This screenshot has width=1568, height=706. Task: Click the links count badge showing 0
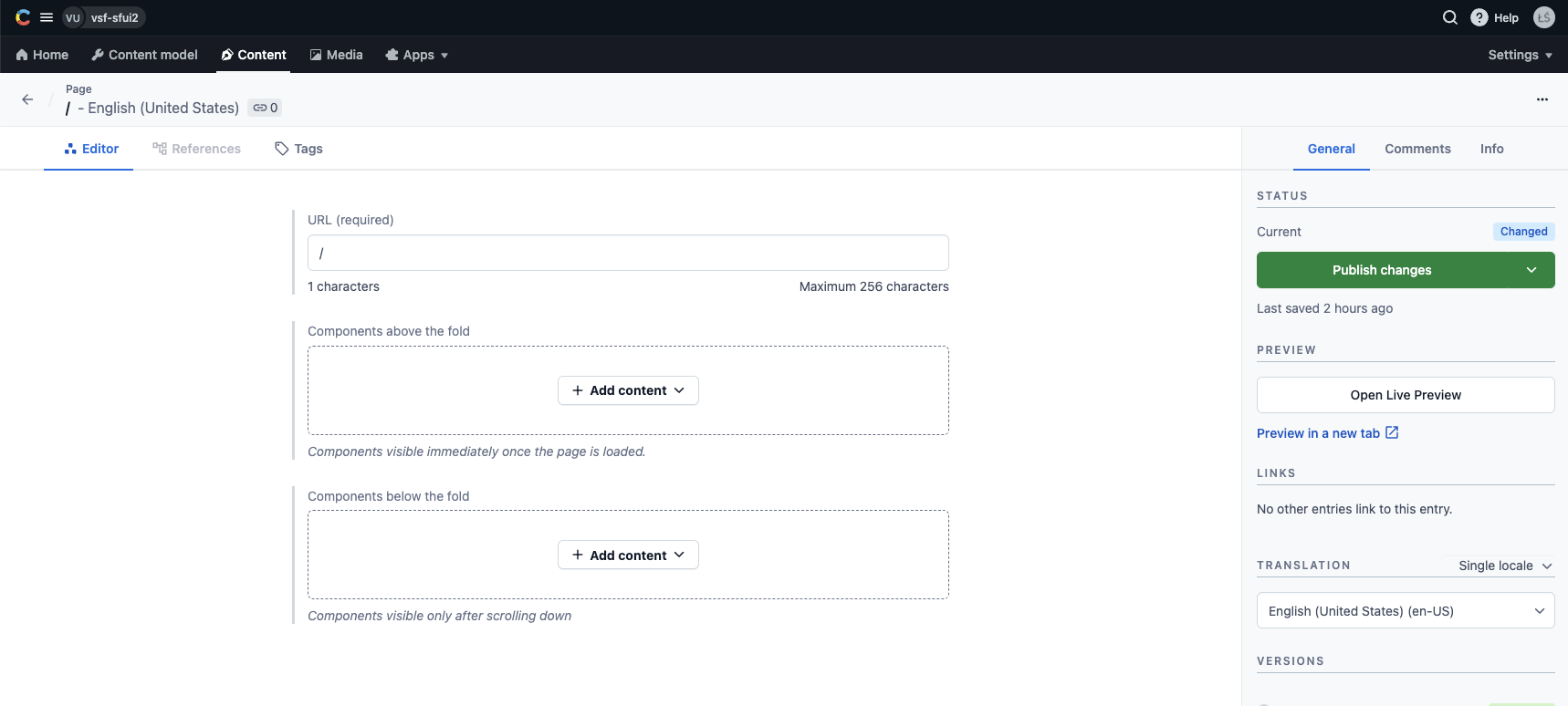click(265, 108)
